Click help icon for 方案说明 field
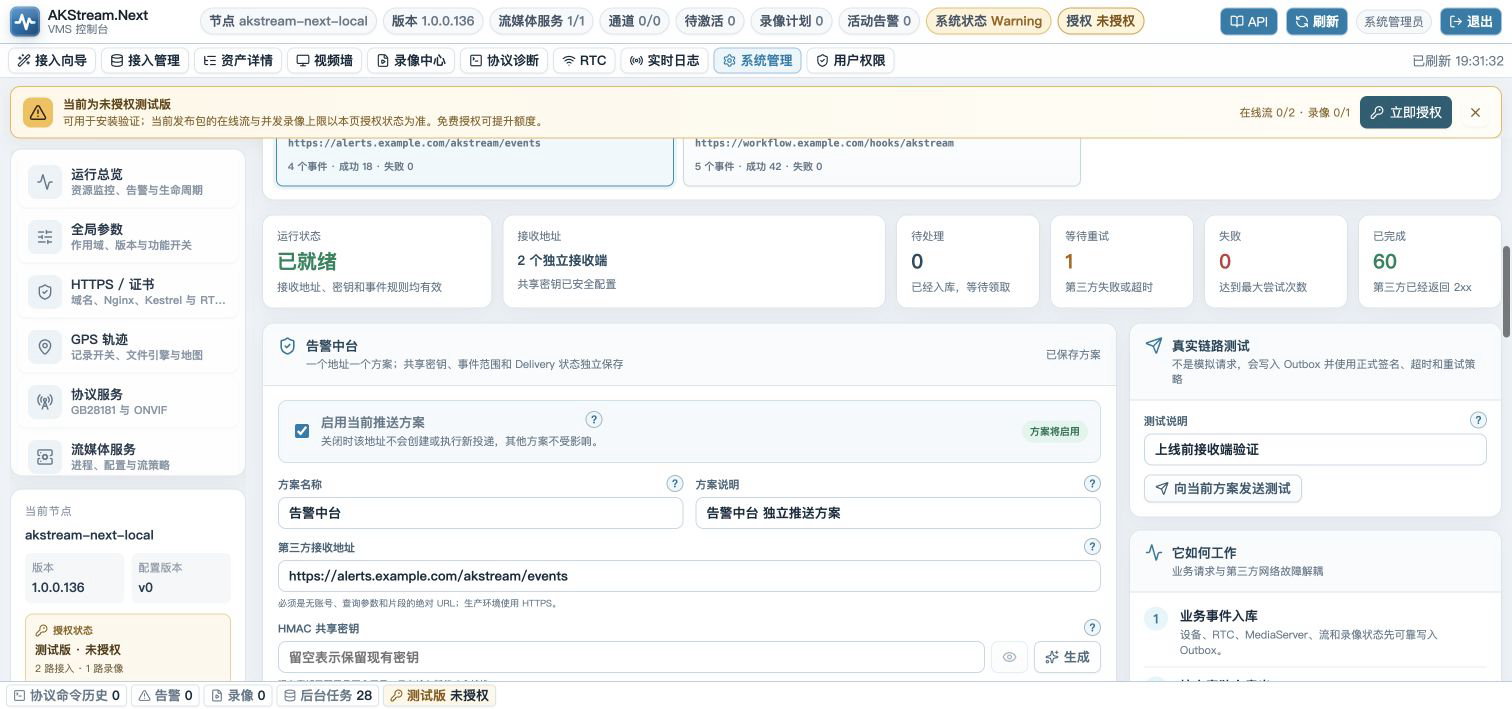The height and width of the screenshot is (709, 1512). [x=1092, y=484]
